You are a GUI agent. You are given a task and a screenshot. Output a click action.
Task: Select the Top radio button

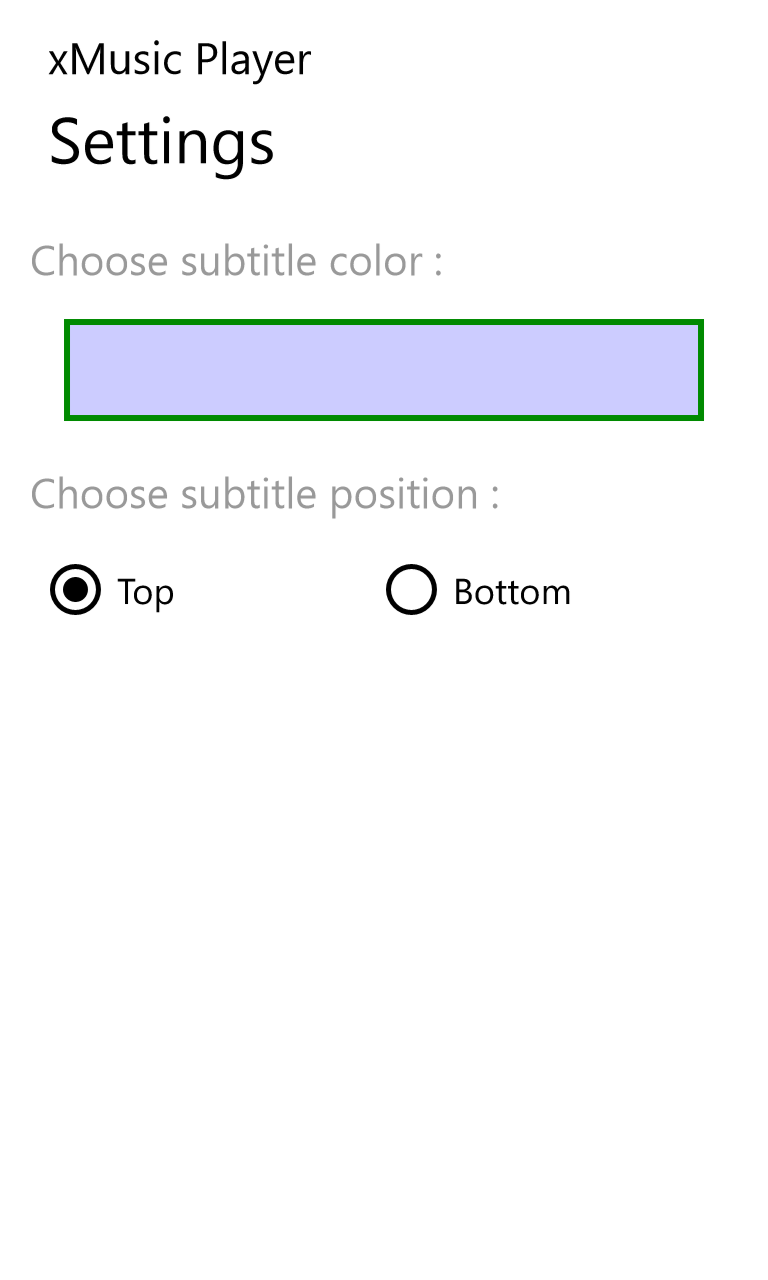(x=76, y=590)
